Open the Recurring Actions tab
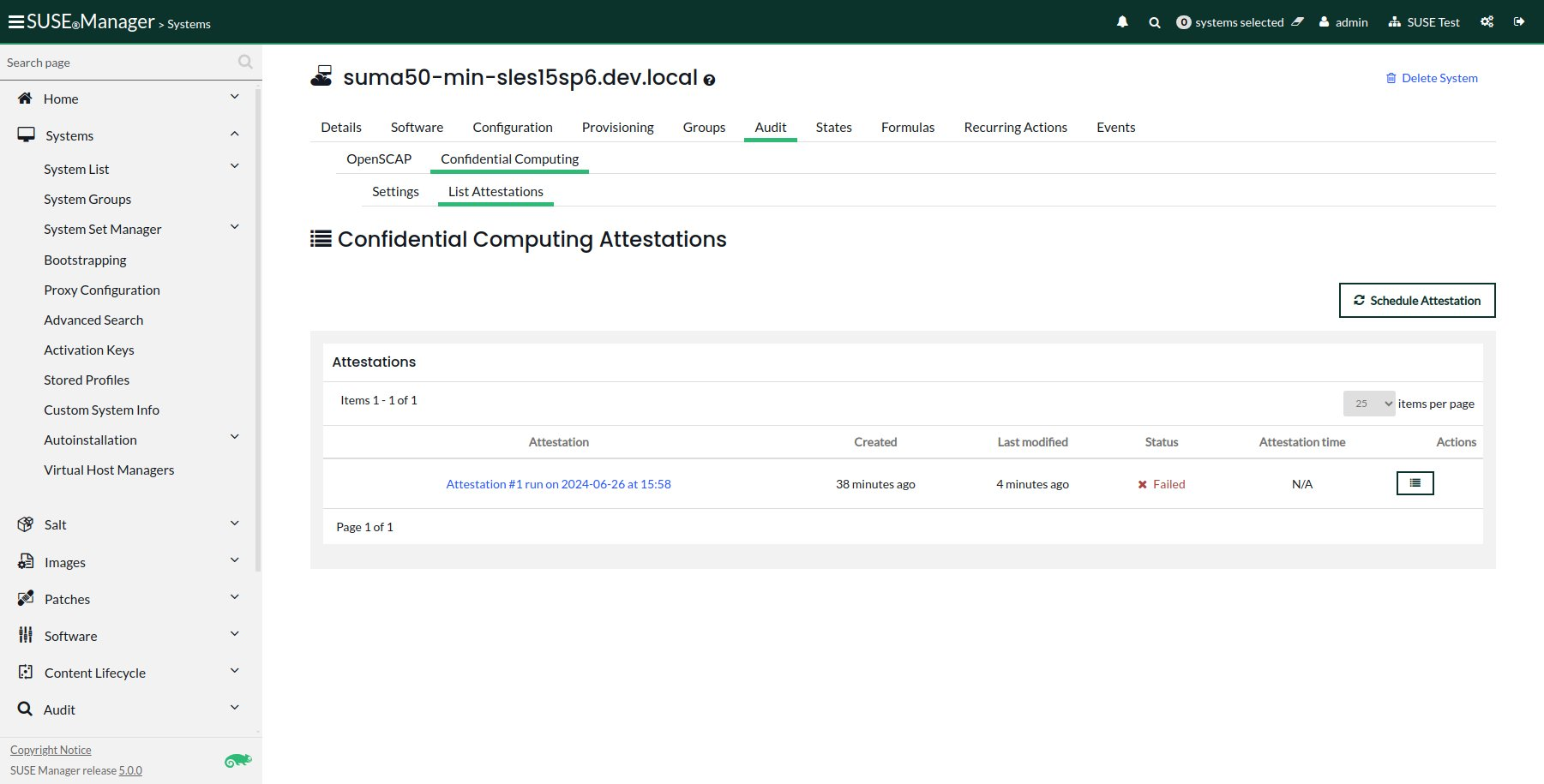The width and height of the screenshot is (1544, 784). pos(1015,127)
